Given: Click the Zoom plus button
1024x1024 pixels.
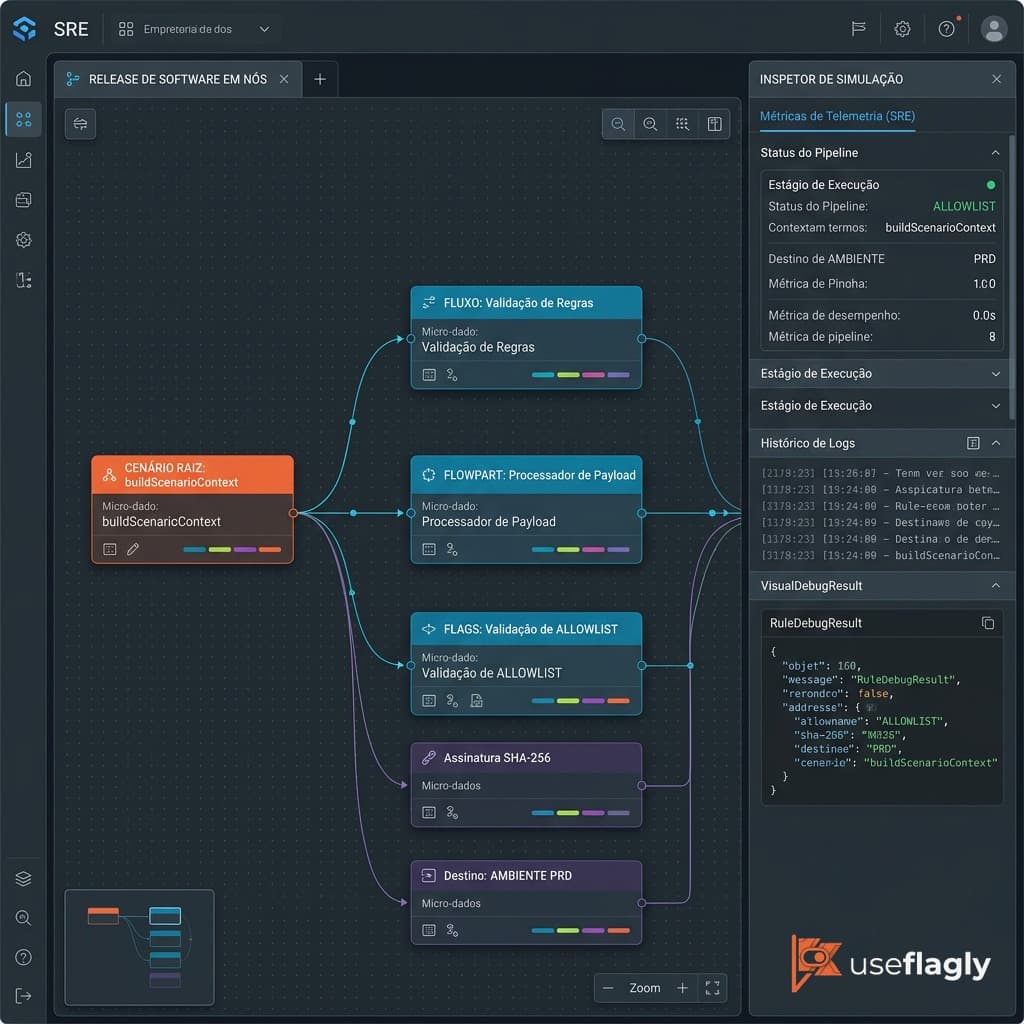Looking at the screenshot, I should [x=682, y=988].
